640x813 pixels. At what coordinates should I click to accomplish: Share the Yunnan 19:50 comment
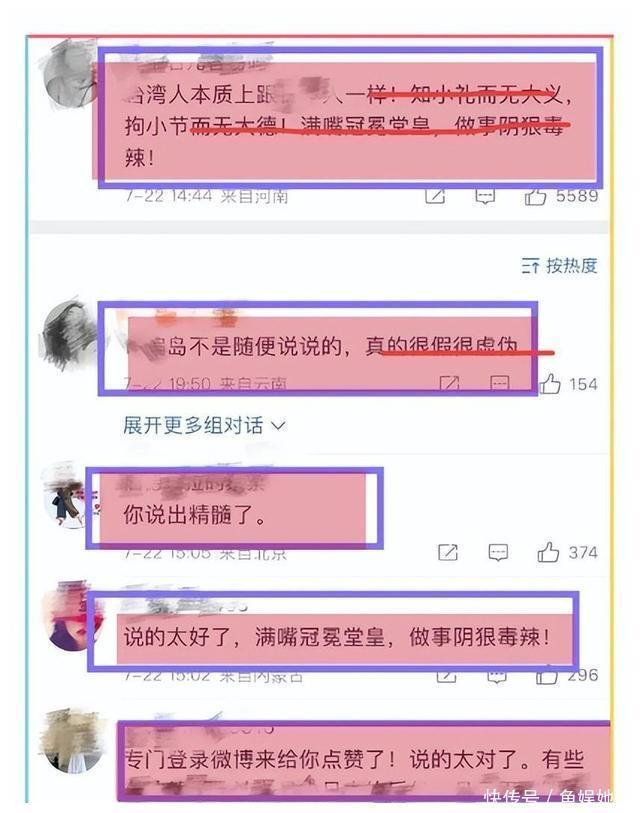(449, 384)
